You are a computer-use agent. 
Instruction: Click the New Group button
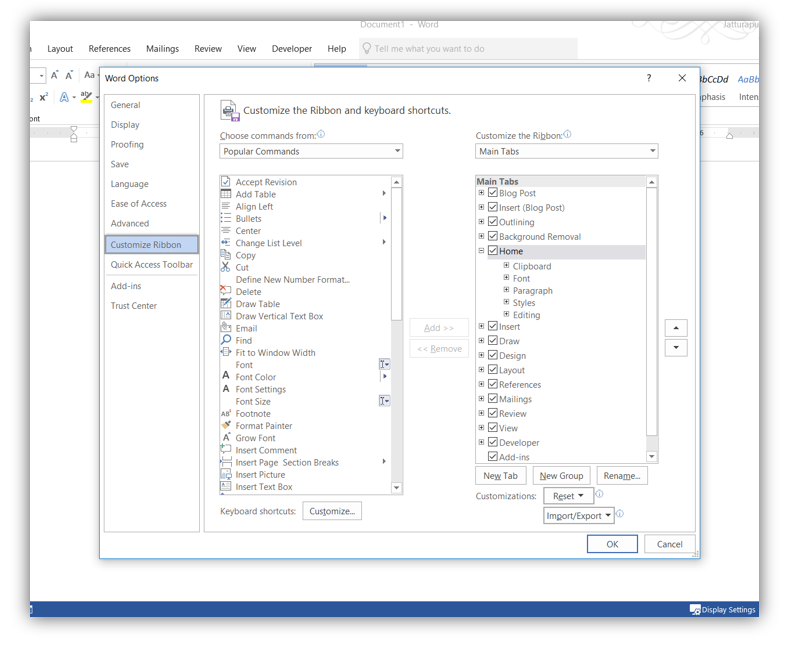[x=561, y=476]
